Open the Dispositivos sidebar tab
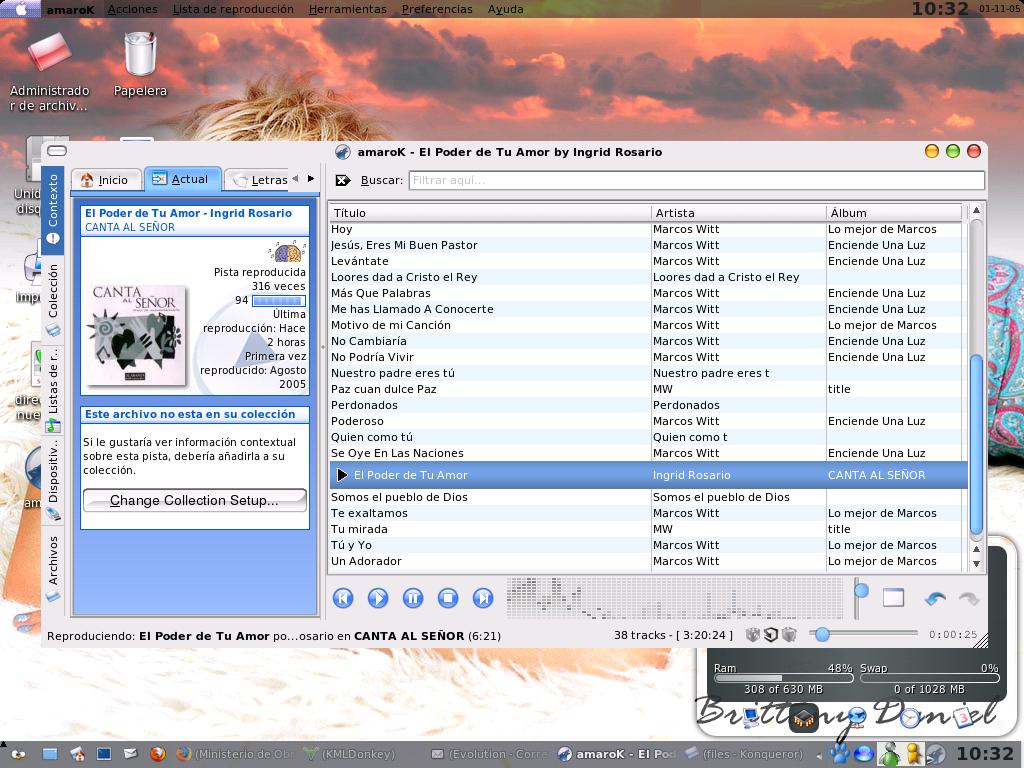Viewport: 1024px width, 768px height. click(x=54, y=479)
